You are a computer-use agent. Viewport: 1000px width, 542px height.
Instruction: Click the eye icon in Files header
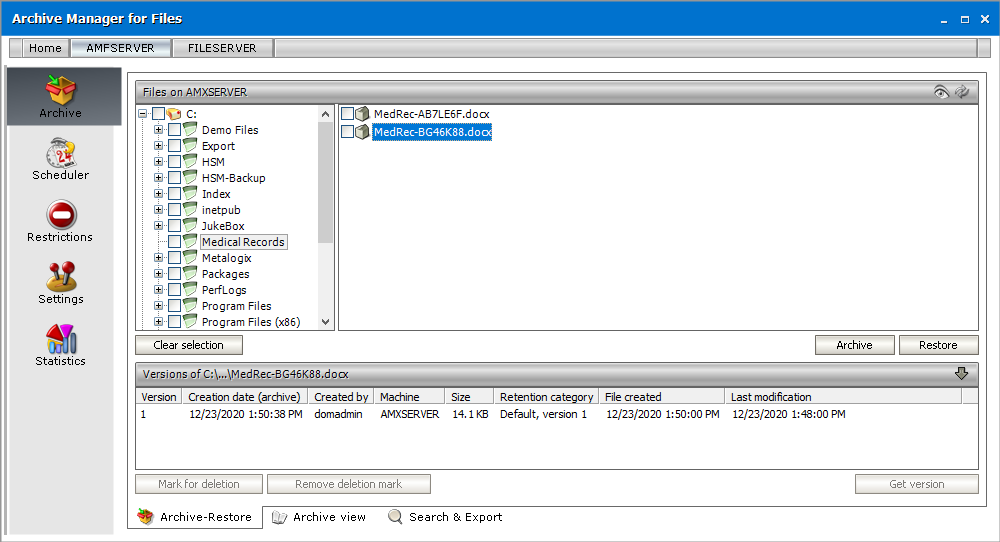tap(941, 92)
